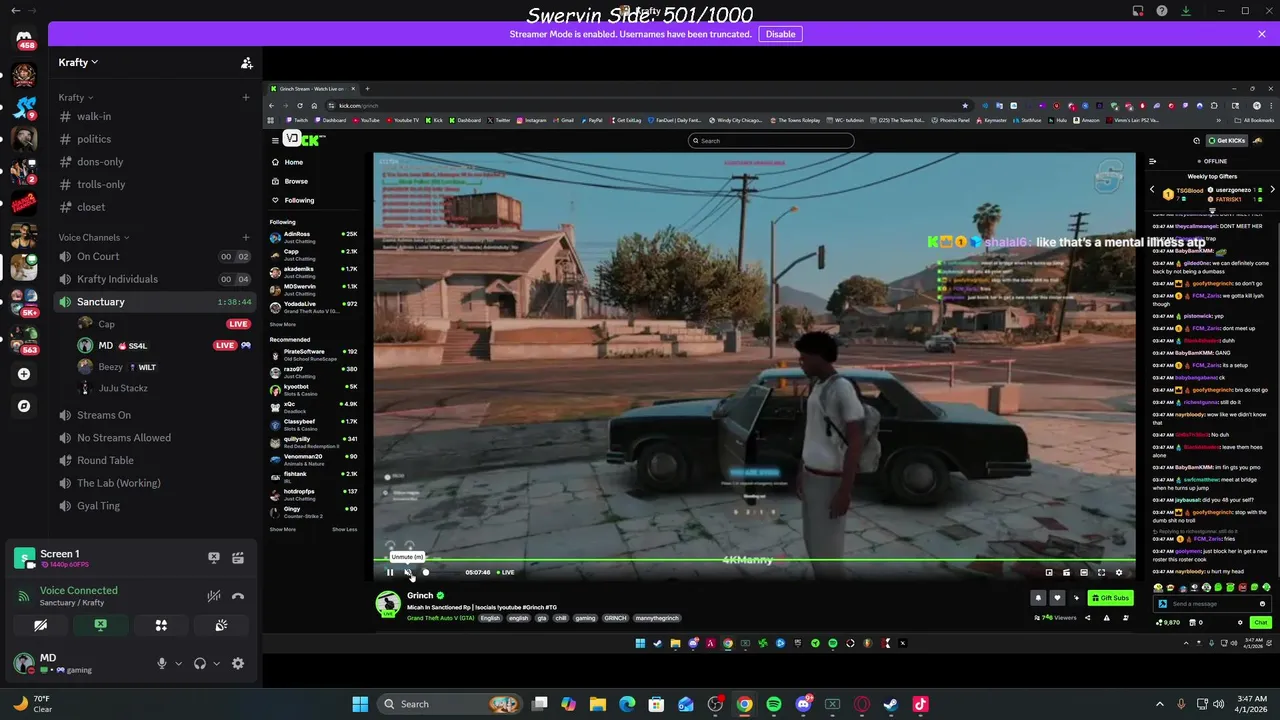Open the trolls-only text channel

coord(156,184)
